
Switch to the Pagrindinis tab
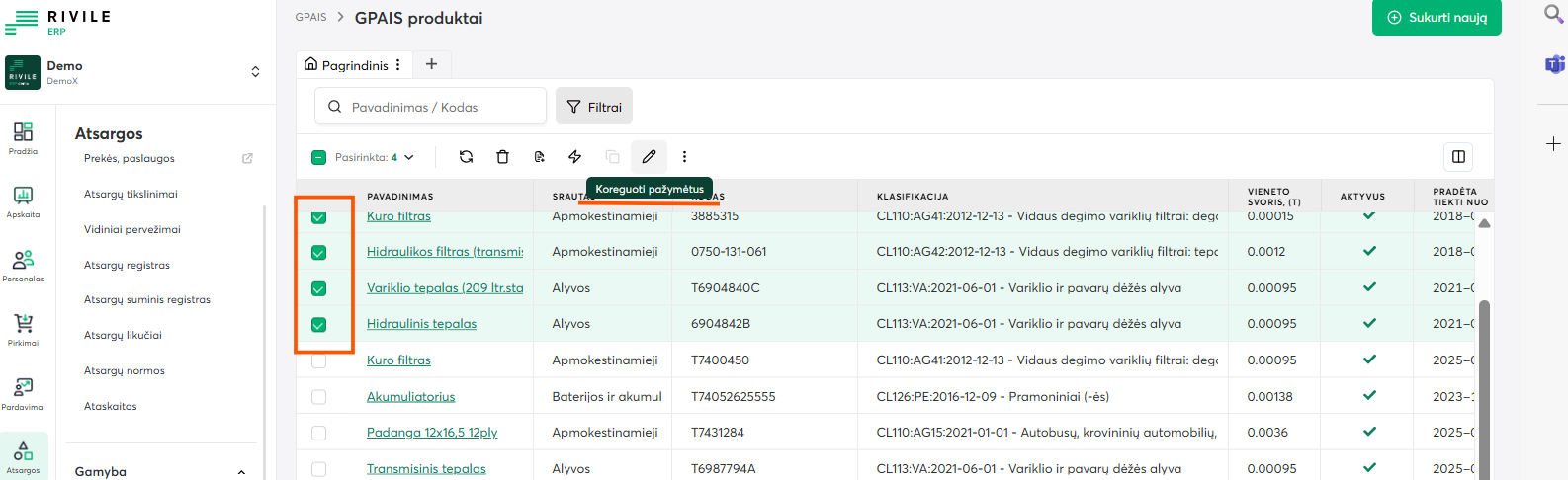pos(354,65)
